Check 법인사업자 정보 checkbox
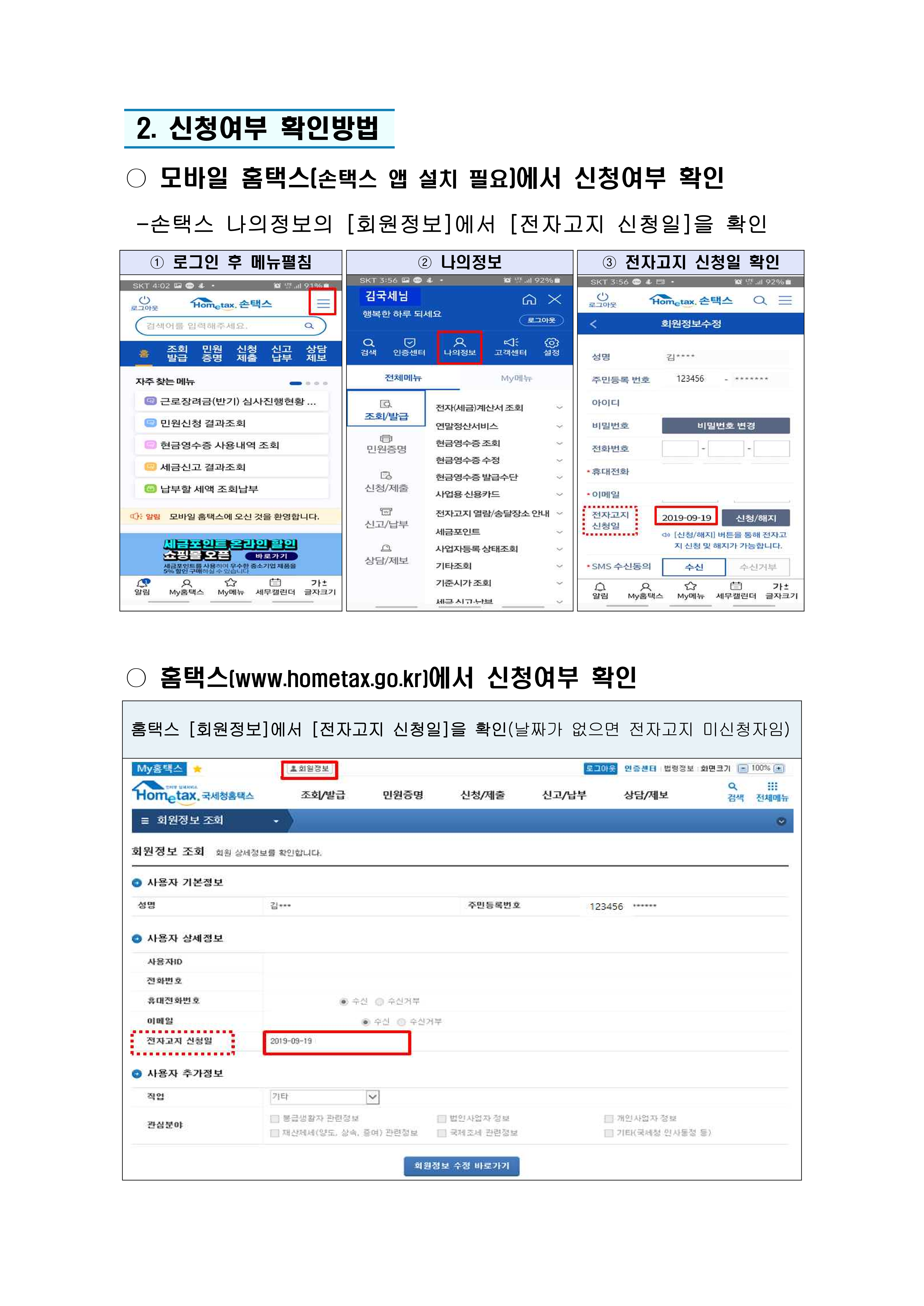 pos(441,1119)
